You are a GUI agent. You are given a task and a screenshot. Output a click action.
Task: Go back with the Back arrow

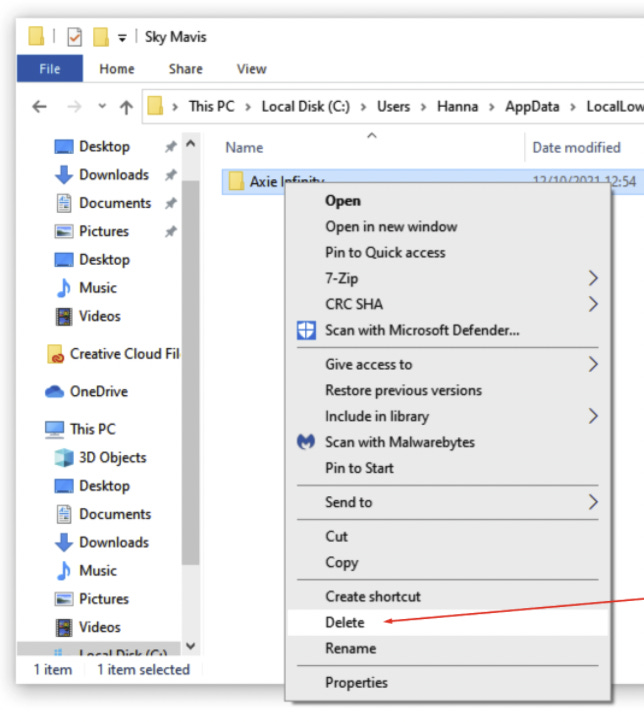pos(40,107)
